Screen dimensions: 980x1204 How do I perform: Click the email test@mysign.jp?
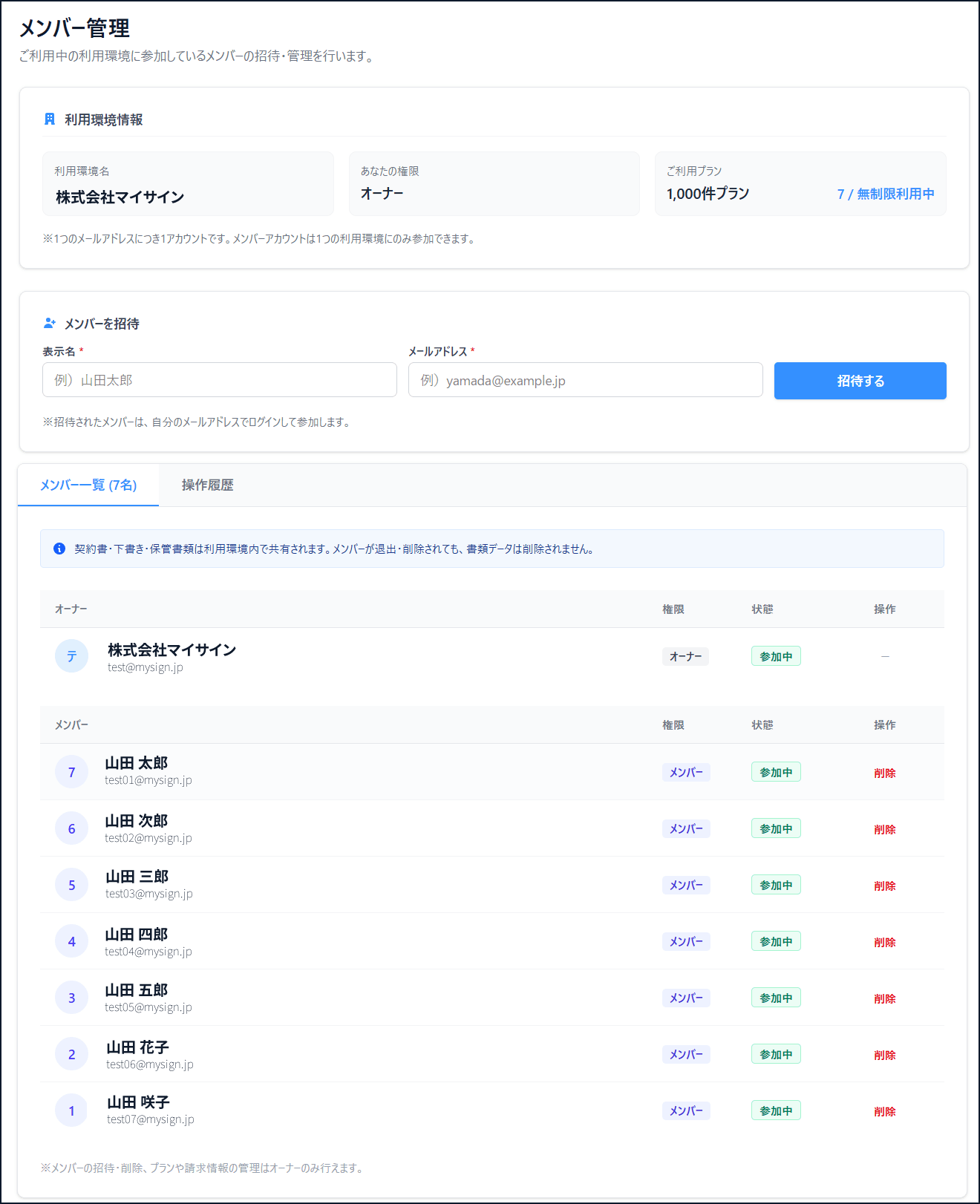146,667
